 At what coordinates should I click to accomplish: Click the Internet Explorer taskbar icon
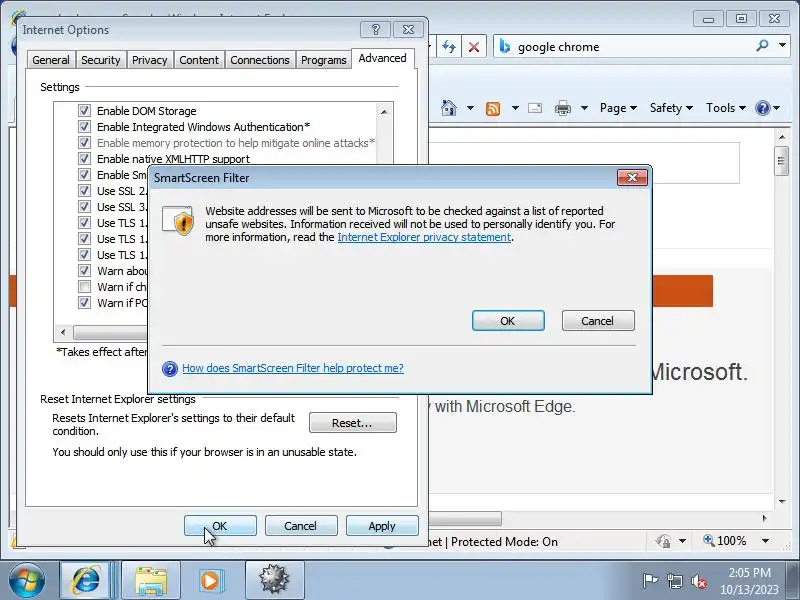pos(87,580)
